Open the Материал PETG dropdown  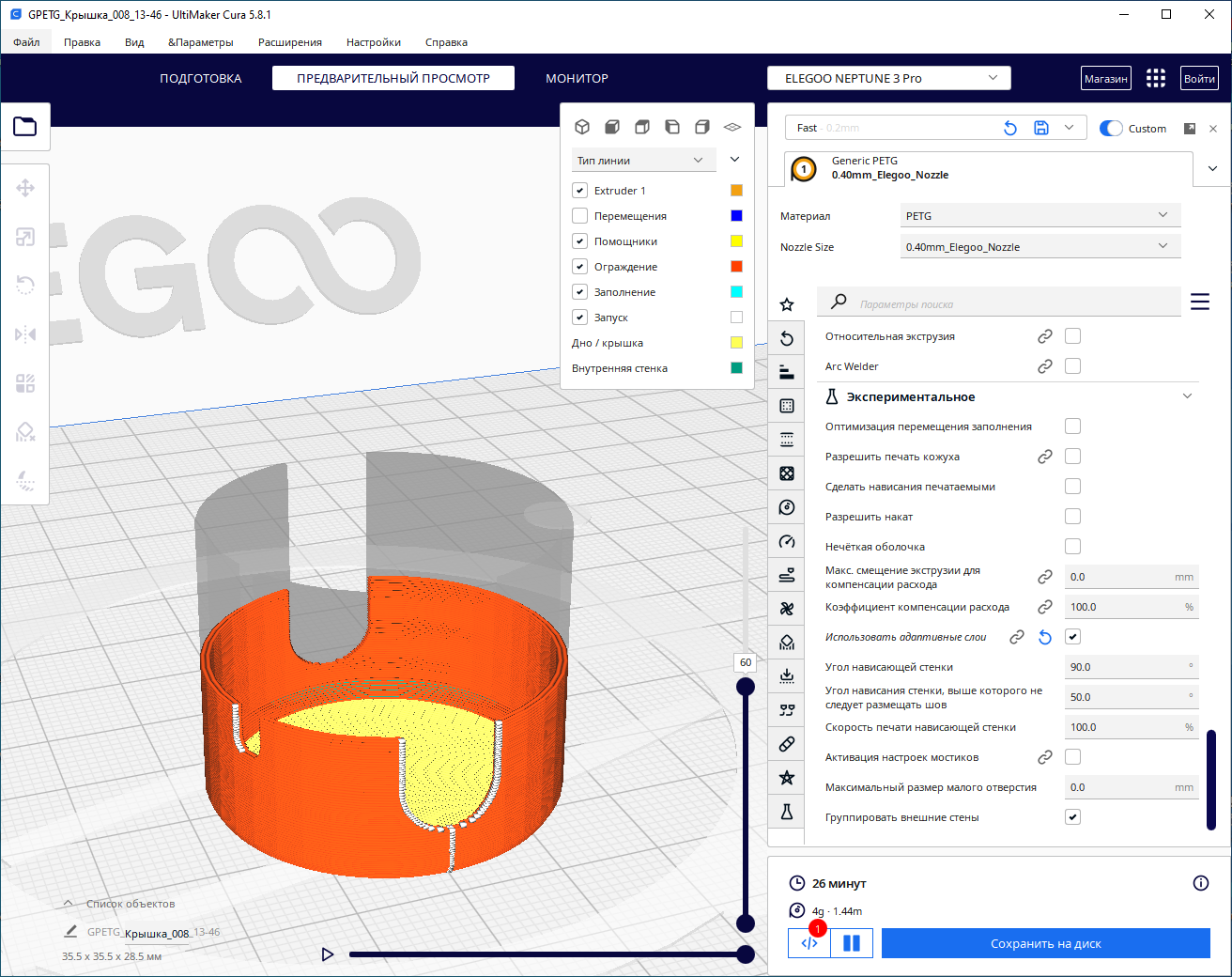click(1039, 216)
